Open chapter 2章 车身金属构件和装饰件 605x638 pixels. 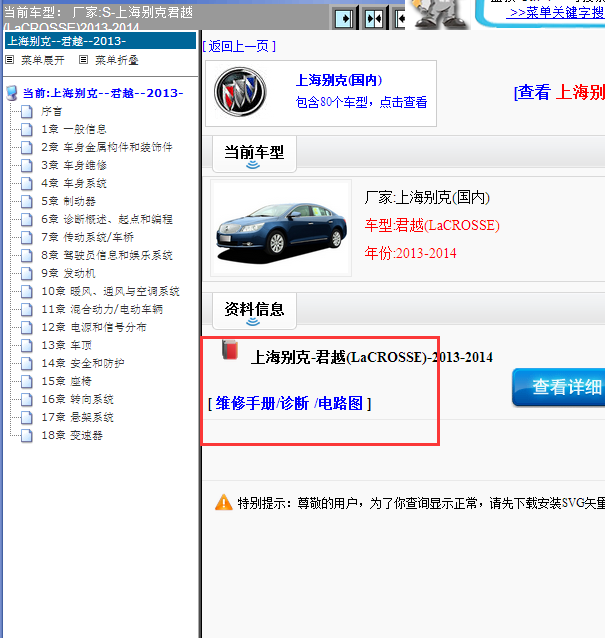click(107, 147)
